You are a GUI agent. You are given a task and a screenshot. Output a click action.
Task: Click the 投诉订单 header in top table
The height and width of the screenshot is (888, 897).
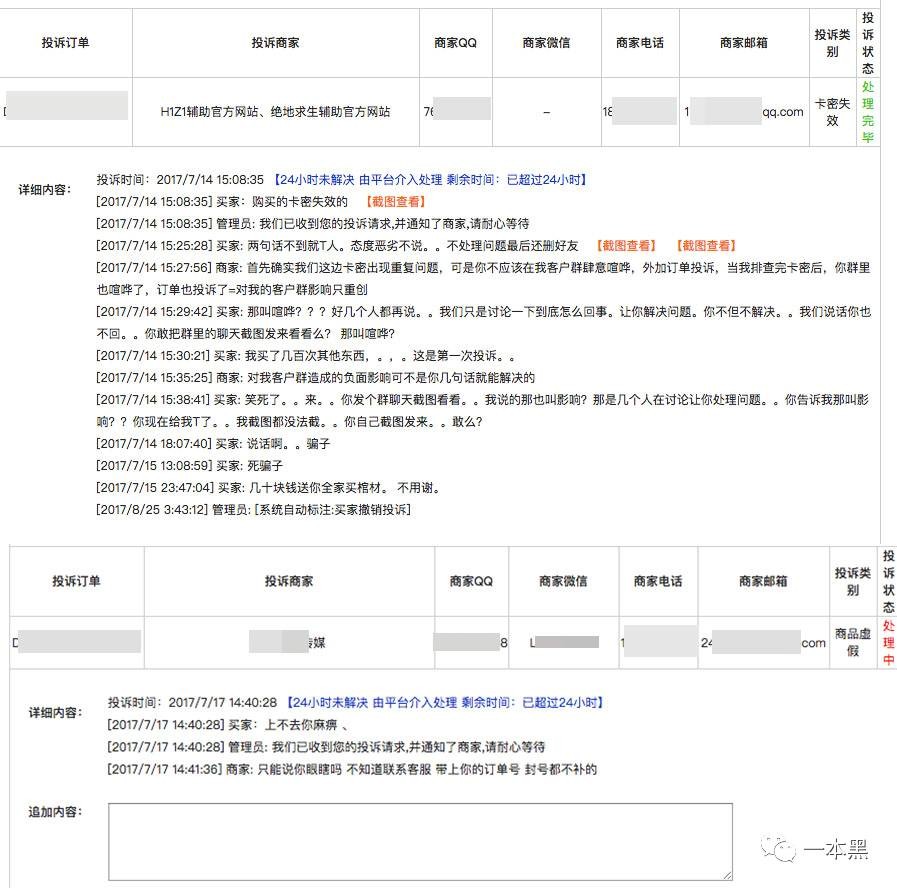click(66, 43)
